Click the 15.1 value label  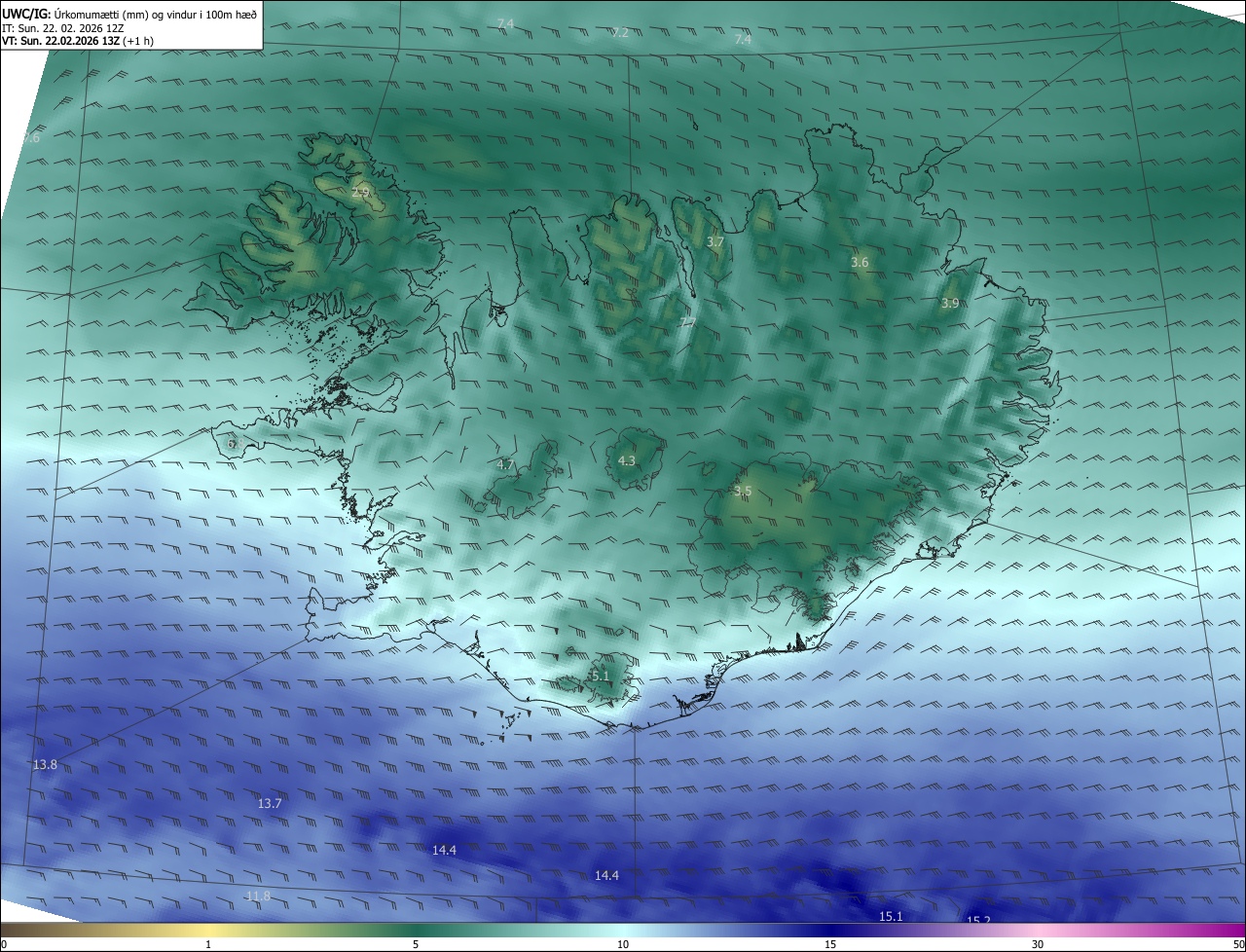(x=891, y=916)
